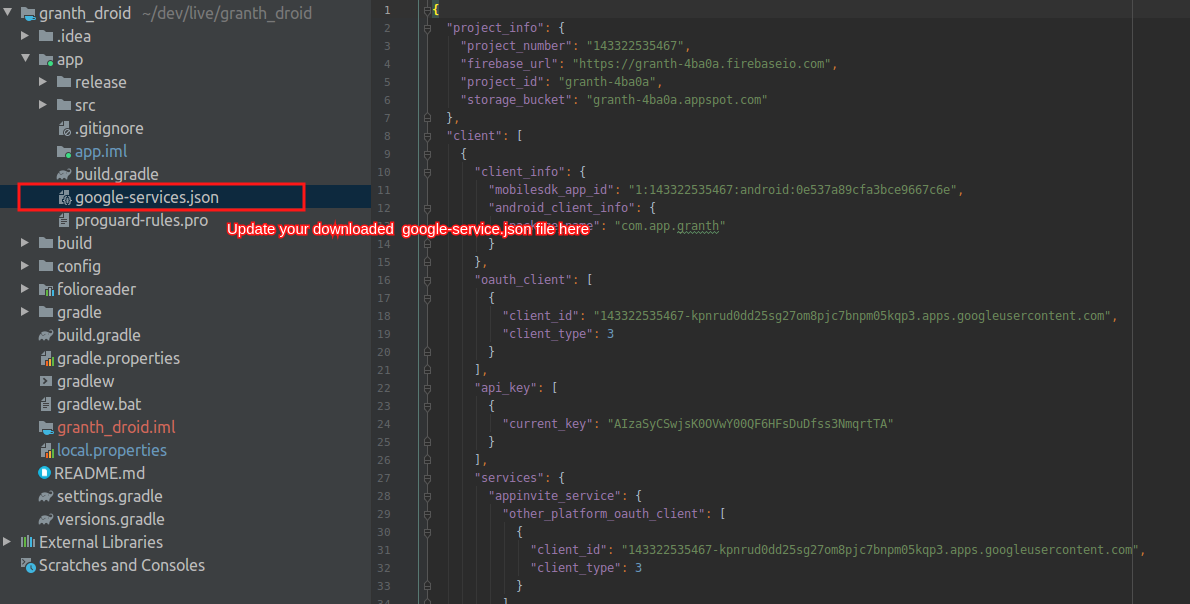
Task: Select granth_droid.iml file
Action: point(115,427)
